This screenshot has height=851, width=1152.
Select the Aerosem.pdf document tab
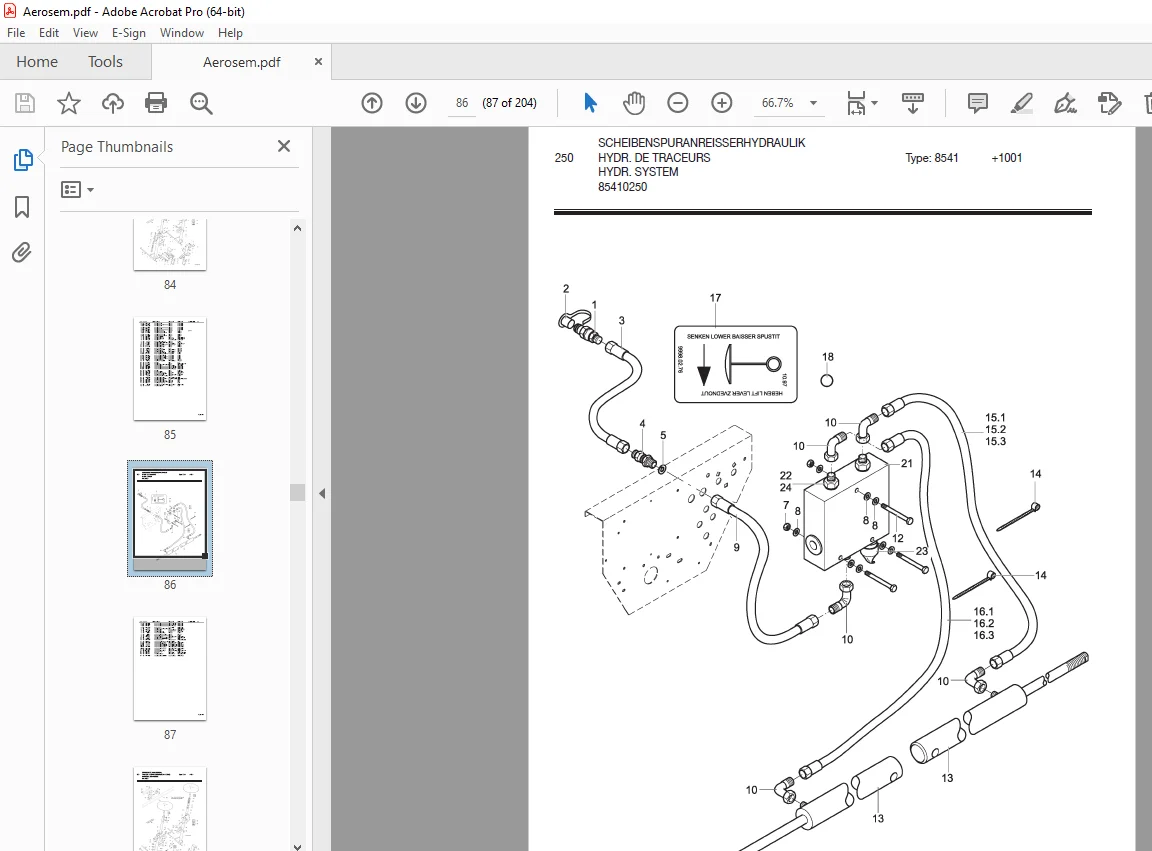point(242,62)
